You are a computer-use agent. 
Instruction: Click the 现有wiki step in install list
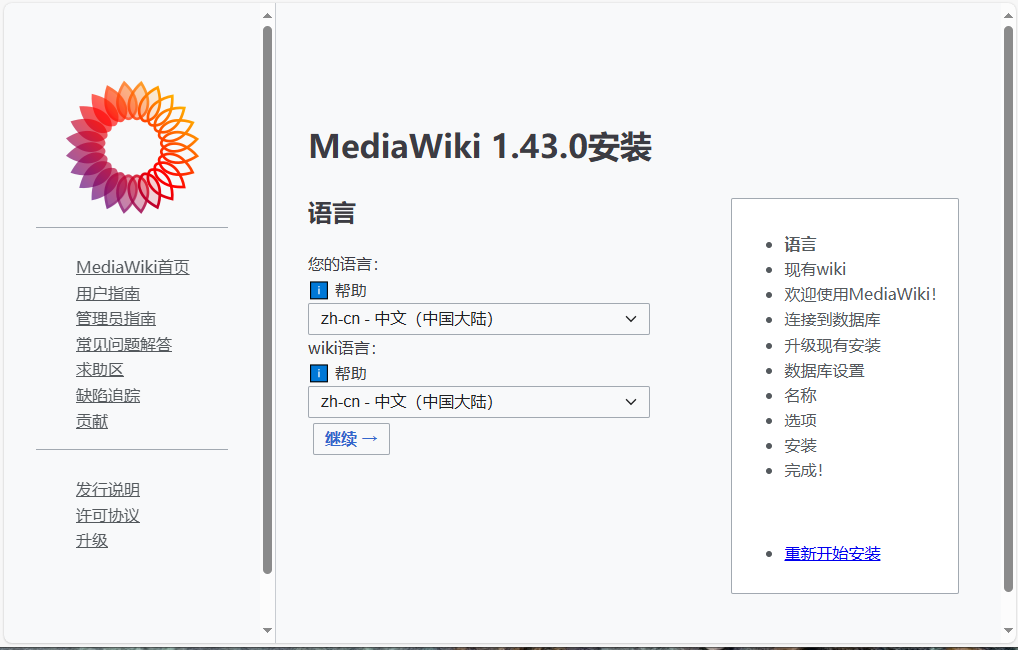(815, 269)
